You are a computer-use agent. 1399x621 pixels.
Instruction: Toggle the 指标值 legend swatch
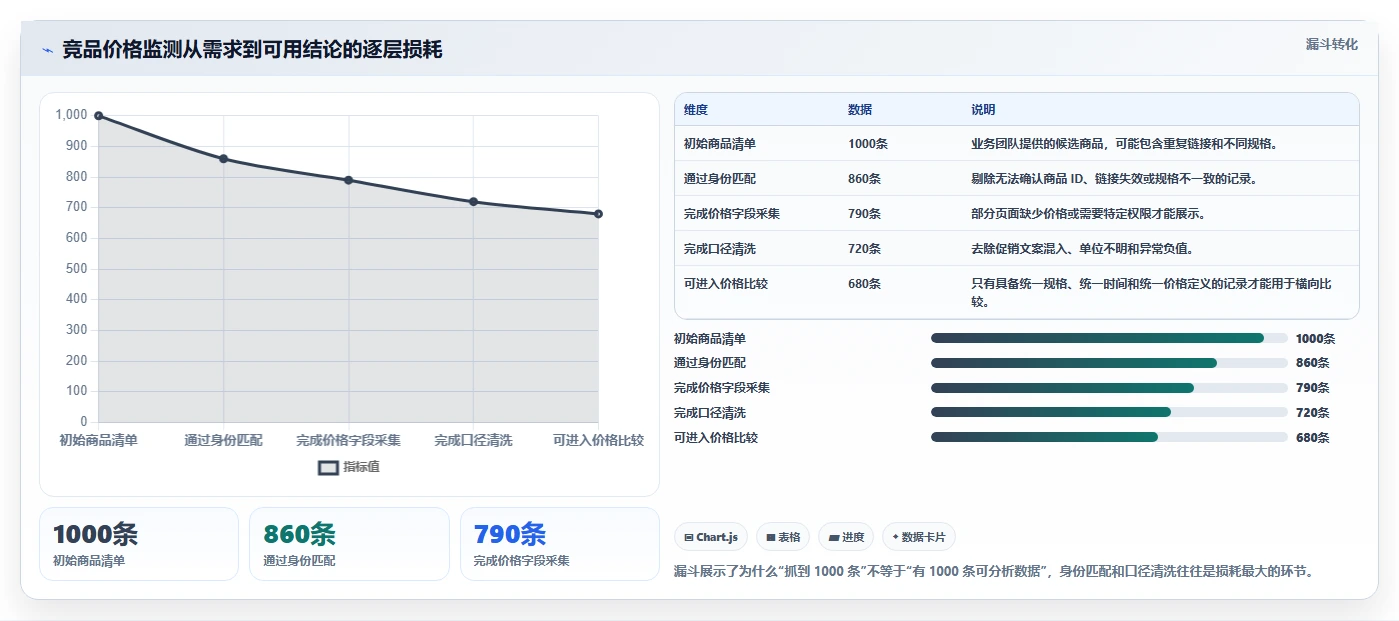pyautogui.click(x=328, y=467)
